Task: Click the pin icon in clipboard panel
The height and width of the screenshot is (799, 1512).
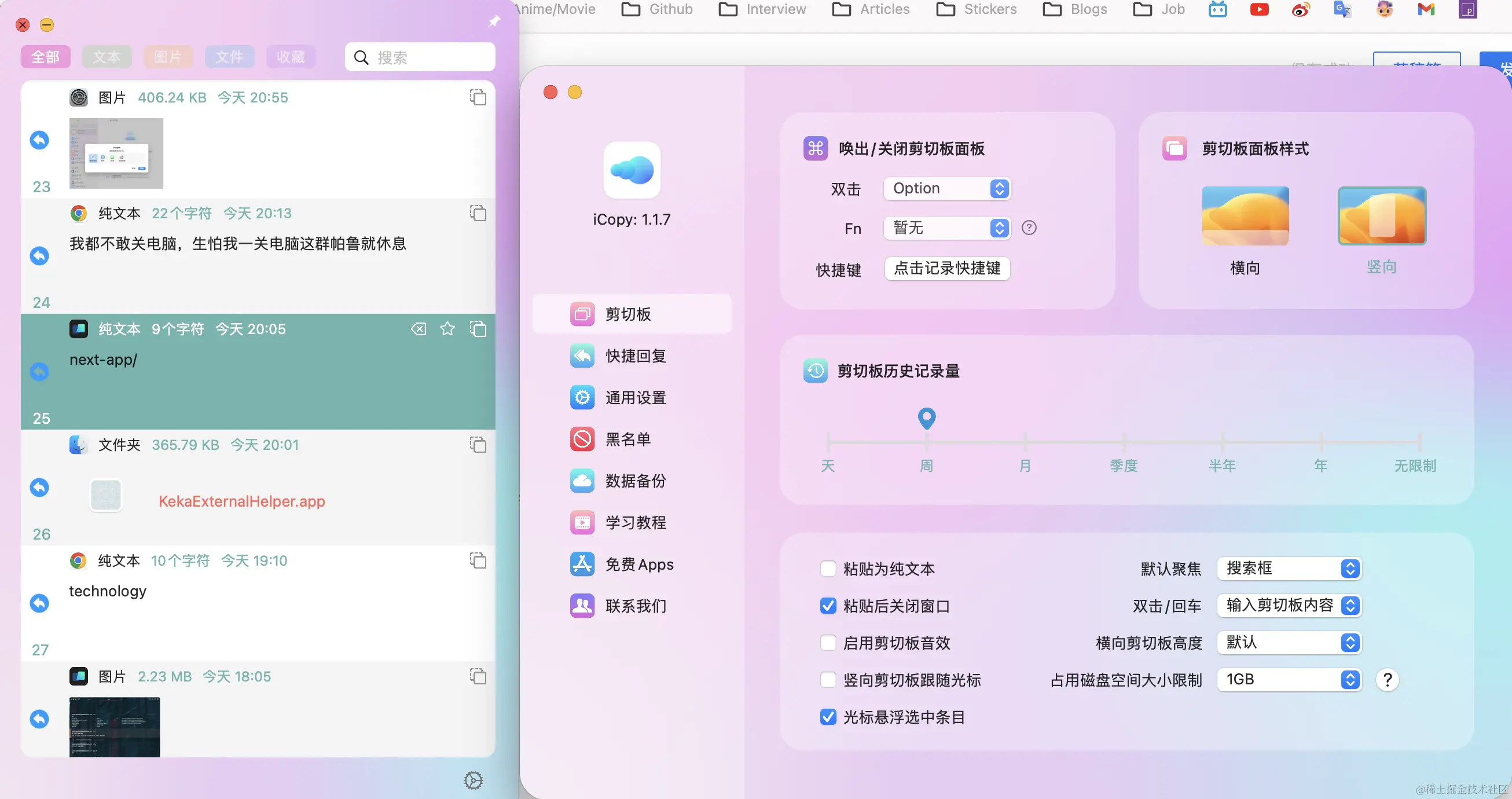Action: coord(494,22)
